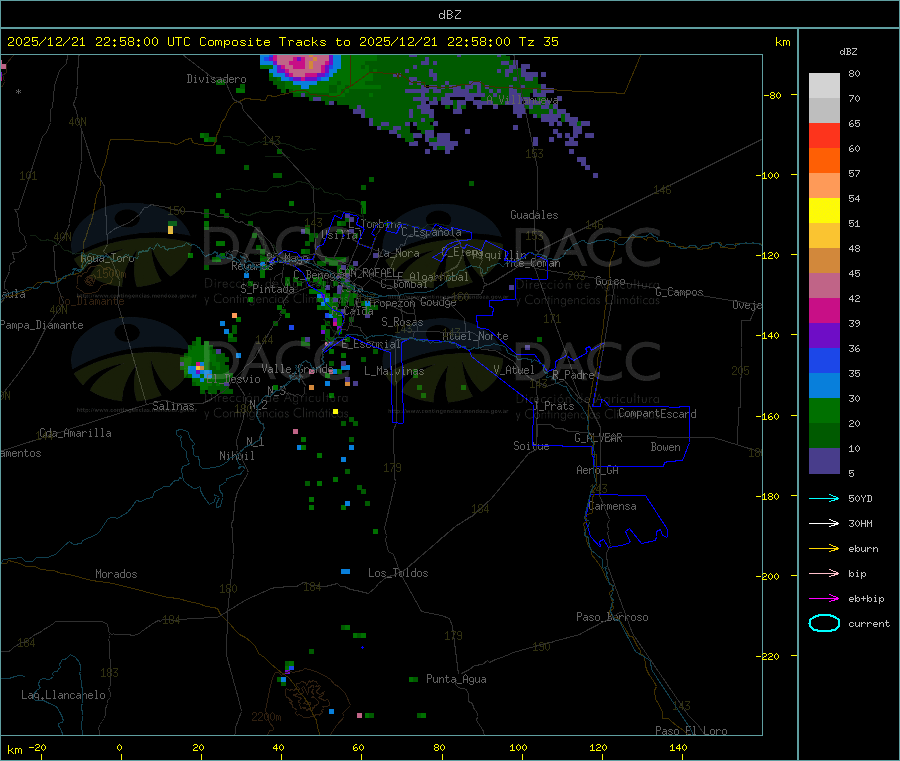The height and width of the screenshot is (761, 900).
Task: Click the red 65 dBZ color swatch
Action: click(x=824, y=135)
